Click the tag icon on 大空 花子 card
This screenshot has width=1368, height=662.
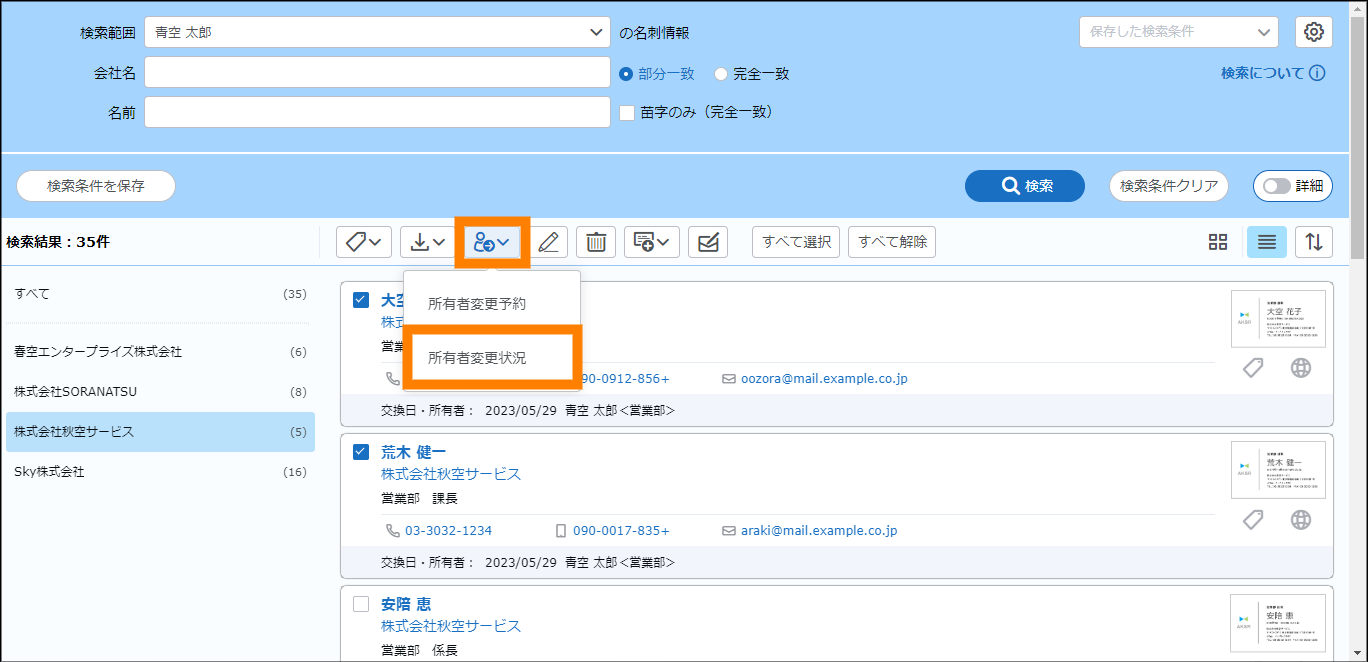[1252, 368]
